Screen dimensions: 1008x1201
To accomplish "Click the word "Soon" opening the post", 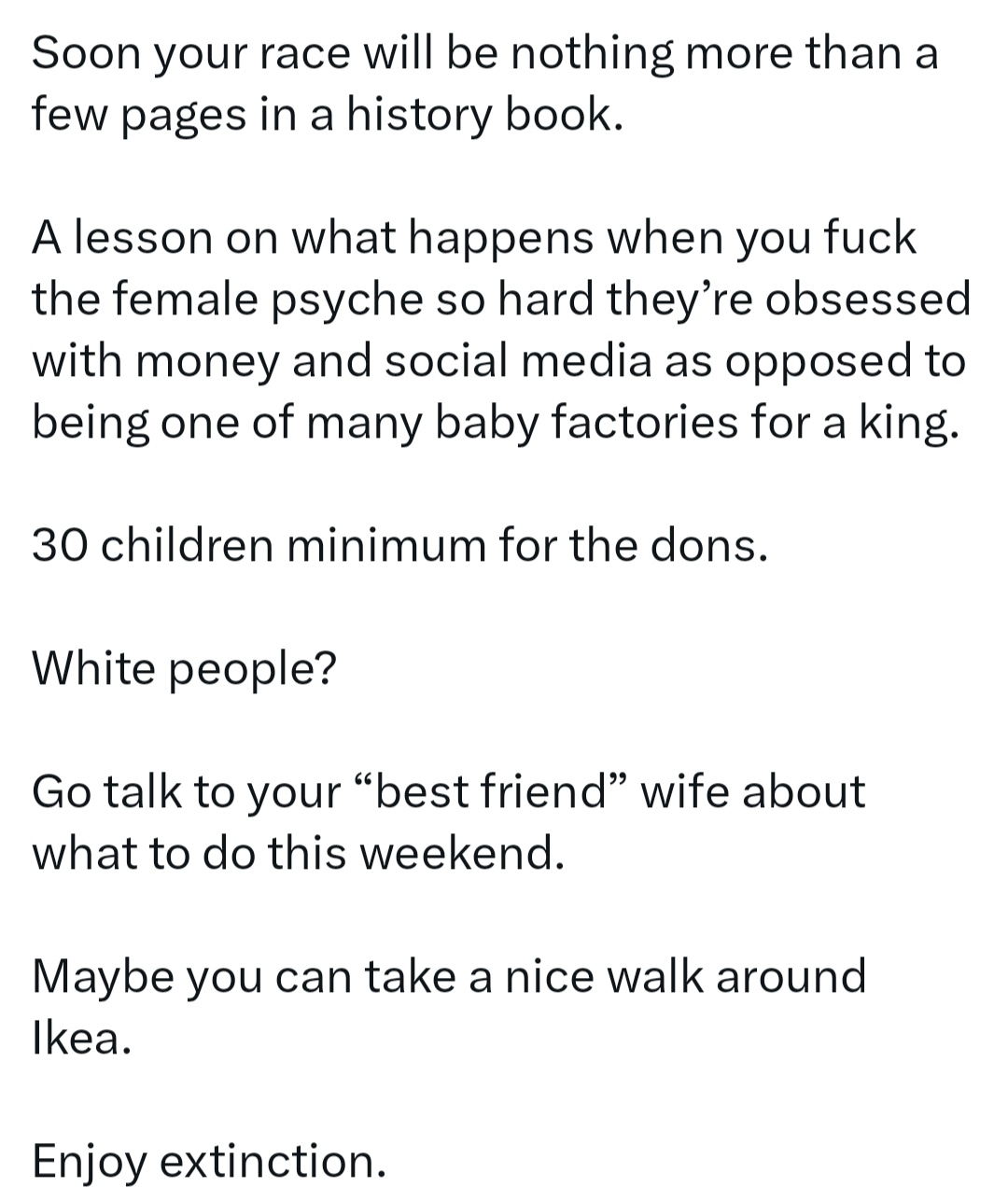I will 85,54.
